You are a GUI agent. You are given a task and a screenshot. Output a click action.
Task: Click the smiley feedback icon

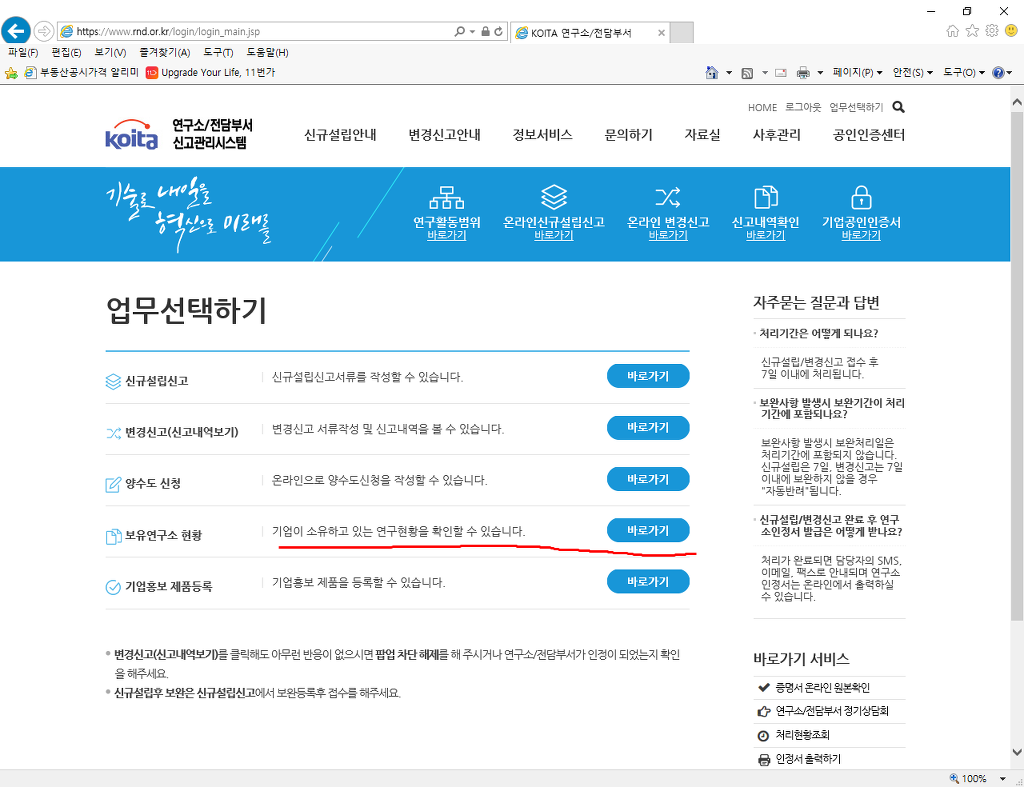(1012, 31)
